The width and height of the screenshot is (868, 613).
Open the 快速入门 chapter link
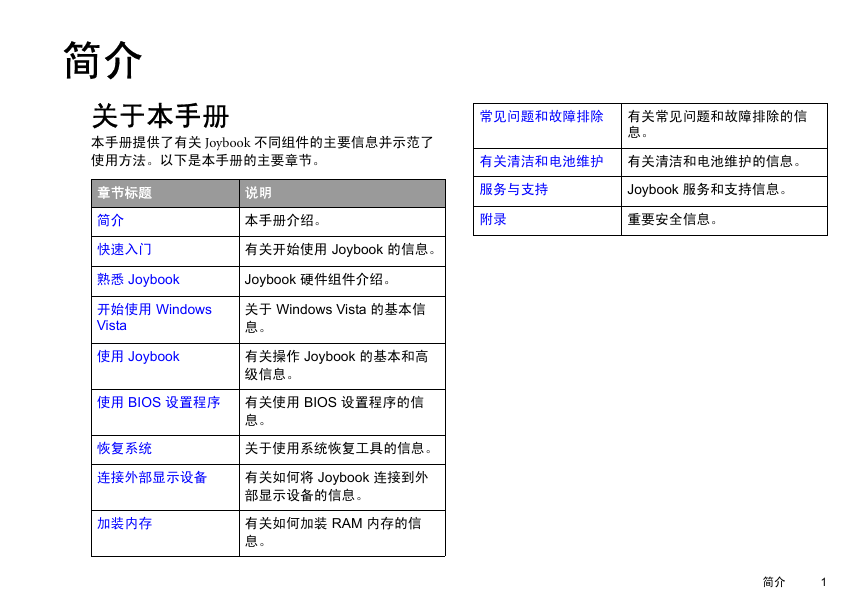tap(124, 250)
